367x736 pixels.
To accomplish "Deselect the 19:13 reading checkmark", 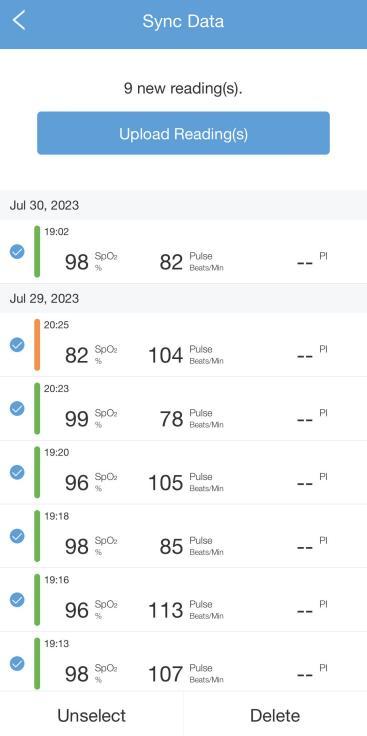I will [17, 663].
